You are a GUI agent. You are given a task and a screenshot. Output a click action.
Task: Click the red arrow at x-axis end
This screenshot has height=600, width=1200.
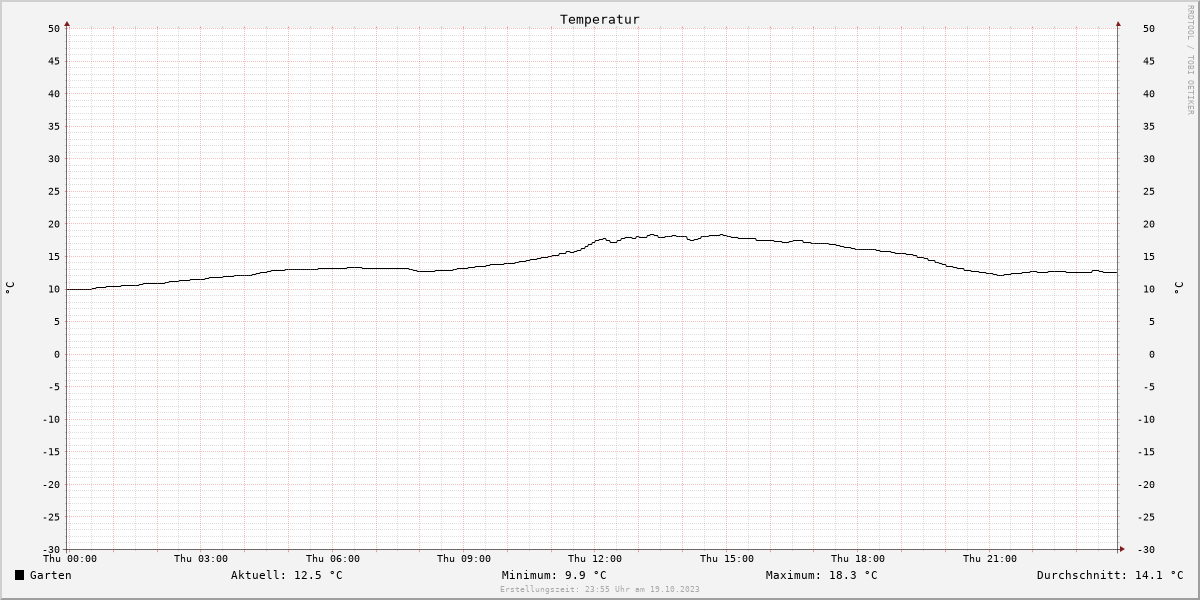(x=1122, y=549)
